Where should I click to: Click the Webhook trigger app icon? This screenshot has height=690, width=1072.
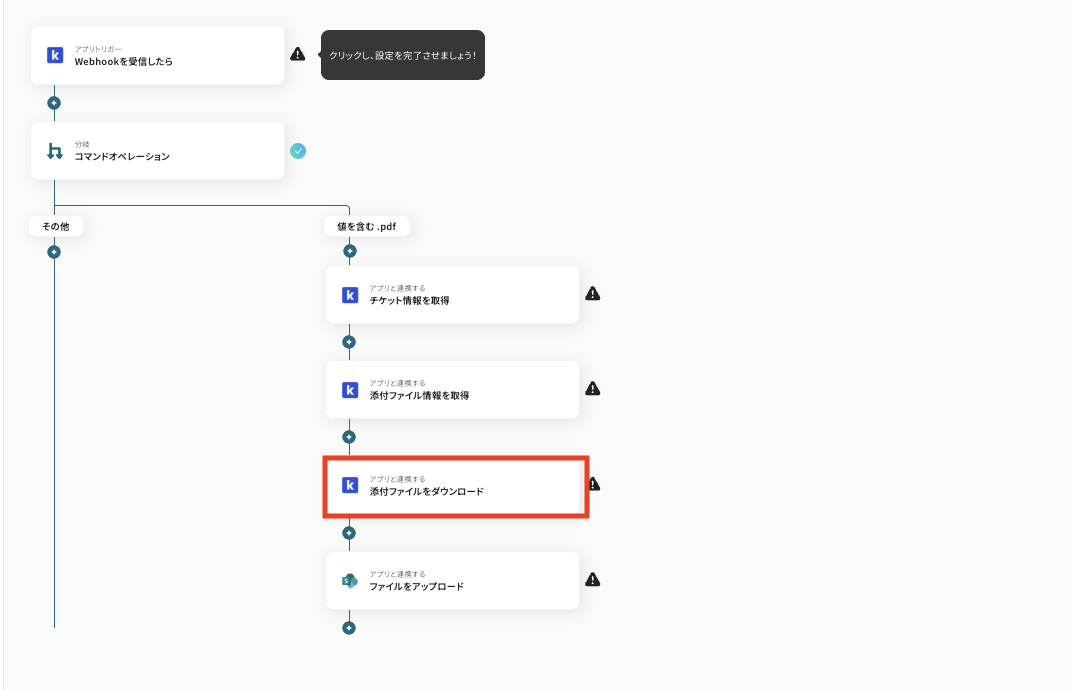pos(55,55)
